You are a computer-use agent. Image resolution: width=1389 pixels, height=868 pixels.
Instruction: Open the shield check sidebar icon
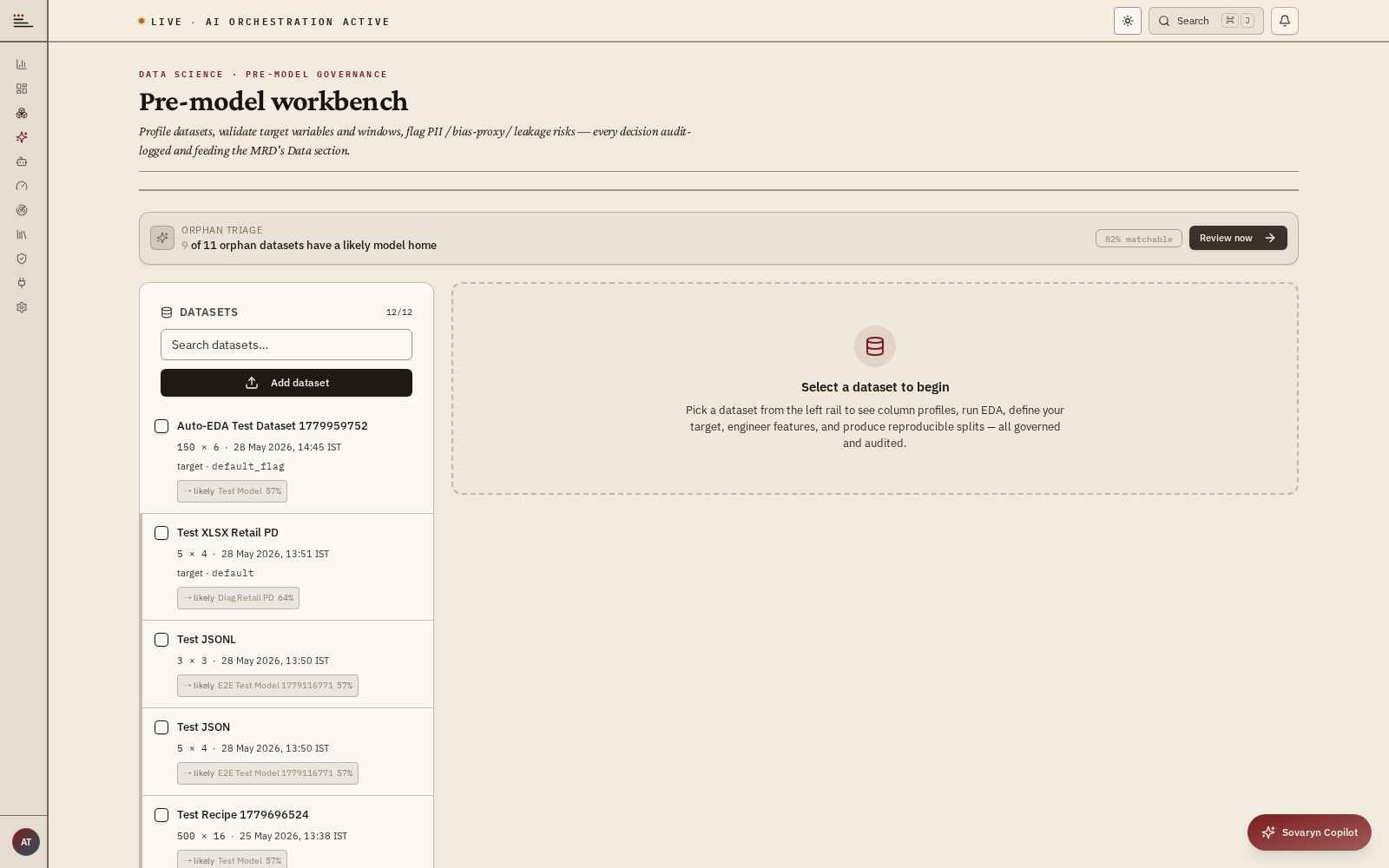pyautogui.click(x=22, y=259)
